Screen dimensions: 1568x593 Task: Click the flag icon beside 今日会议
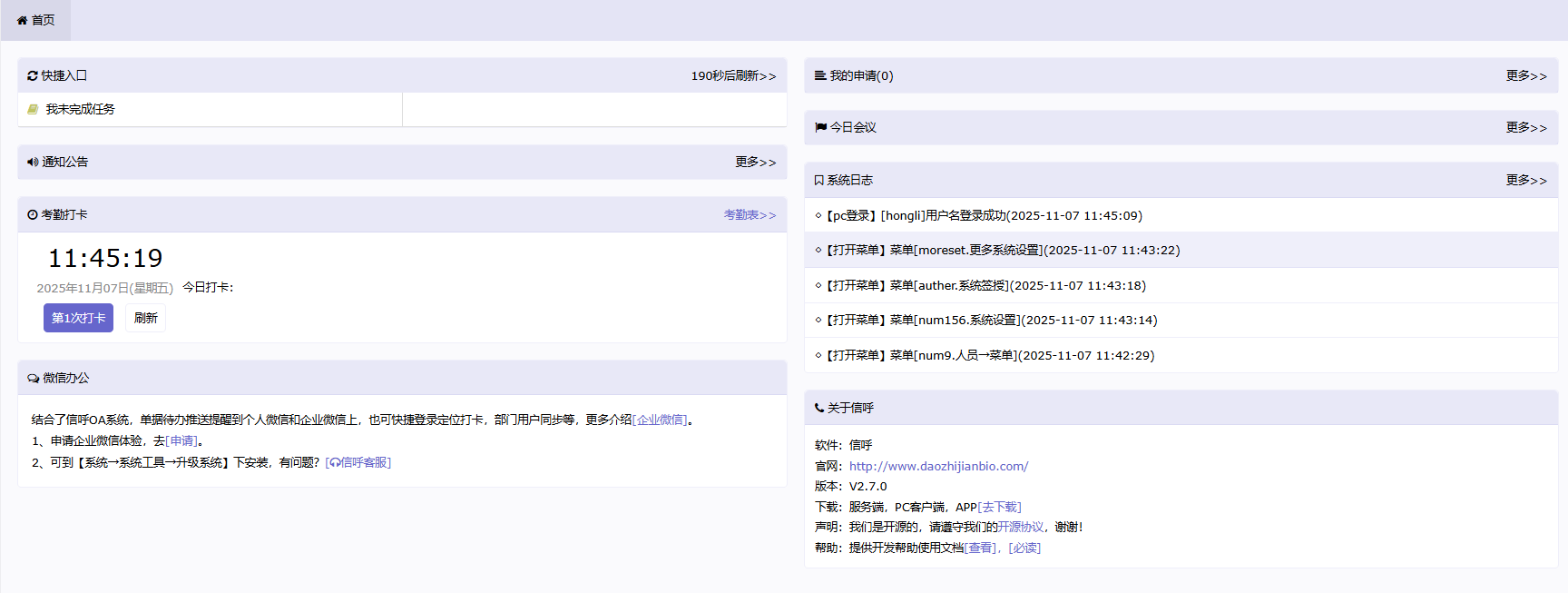pos(820,128)
